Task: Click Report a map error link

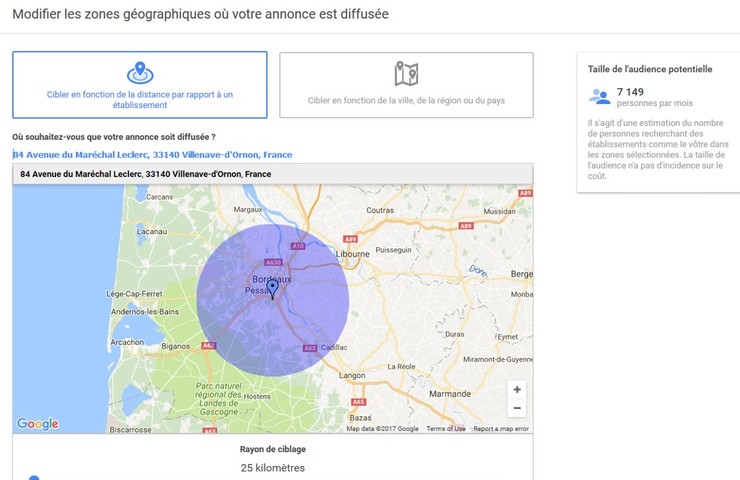Action: tap(501, 429)
